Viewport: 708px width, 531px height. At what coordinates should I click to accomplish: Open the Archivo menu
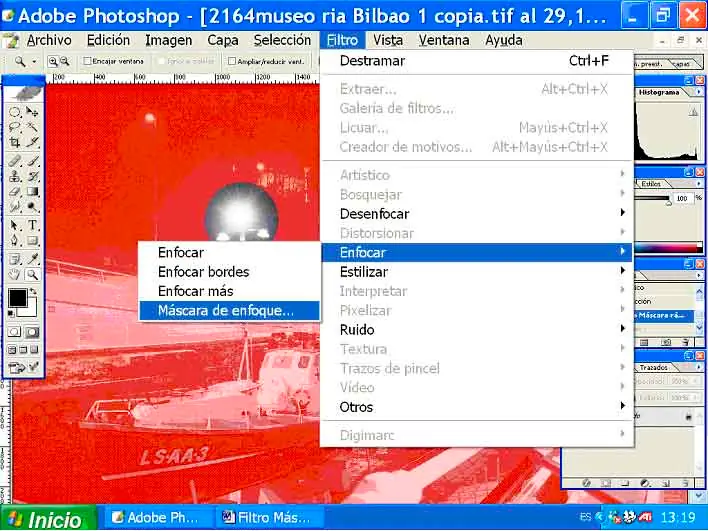pos(49,40)
